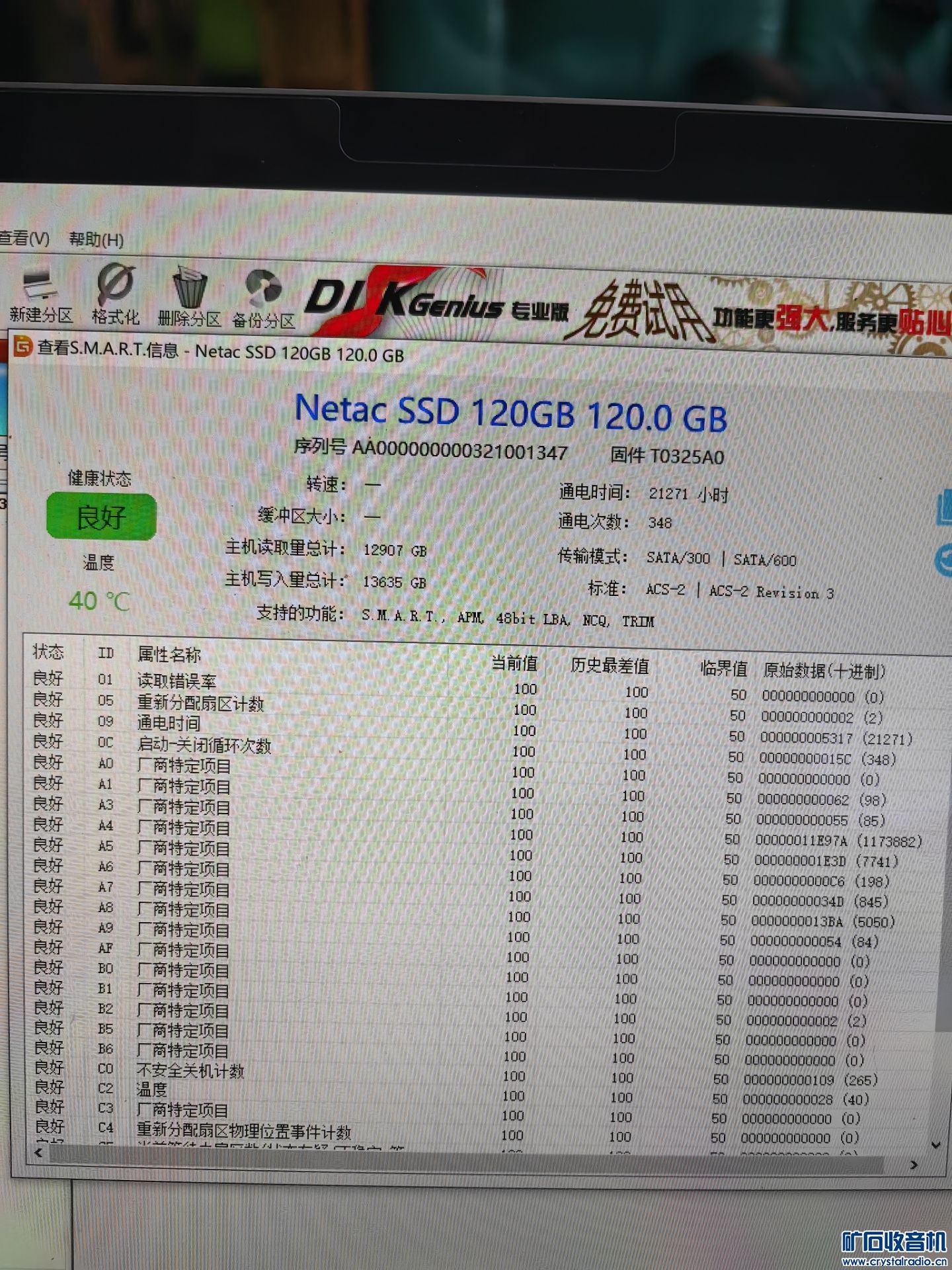Click host writes total 13635 GB
This screenshot has height=1270, width=952.
coord(394,582)
